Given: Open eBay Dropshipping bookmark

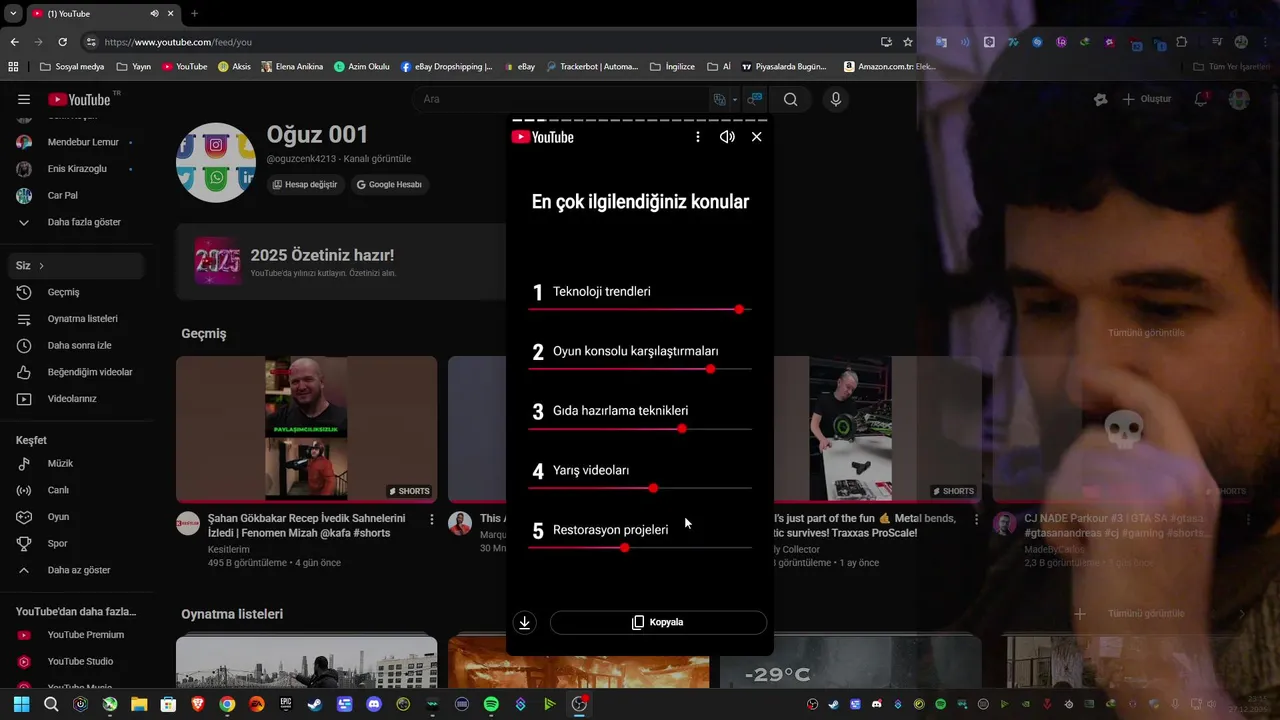Looking at the screenshot, I should [446, 67].
